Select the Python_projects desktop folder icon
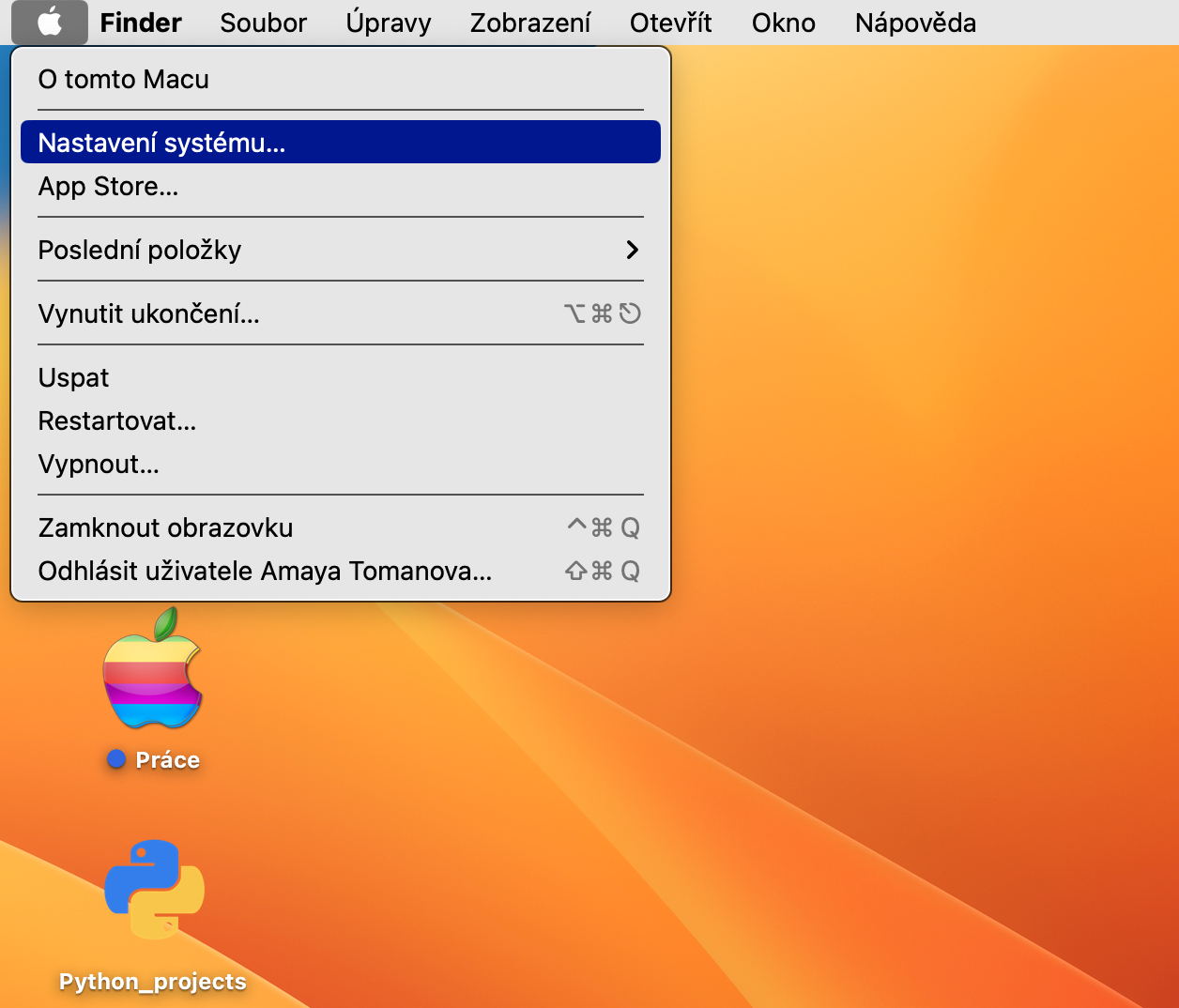The width and height of the screenshot is (1179, 1008). pos(154,890)
